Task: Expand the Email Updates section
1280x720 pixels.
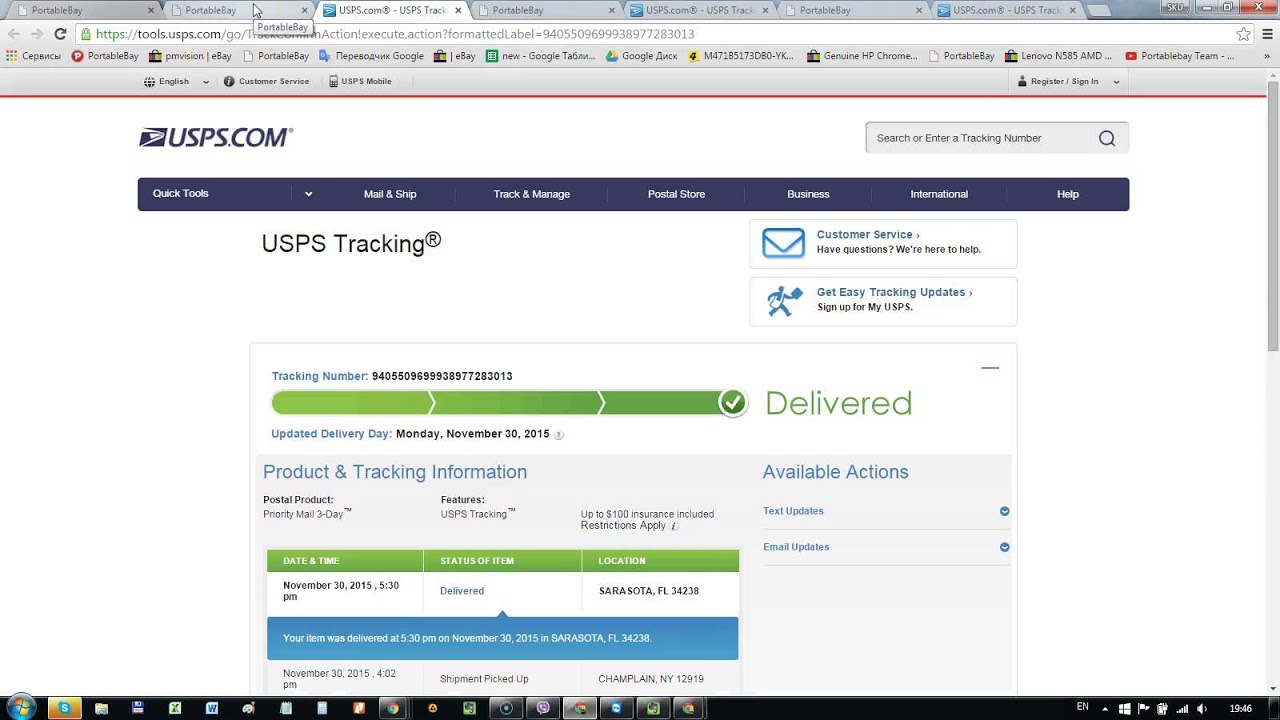Action: pos(1005,548)
